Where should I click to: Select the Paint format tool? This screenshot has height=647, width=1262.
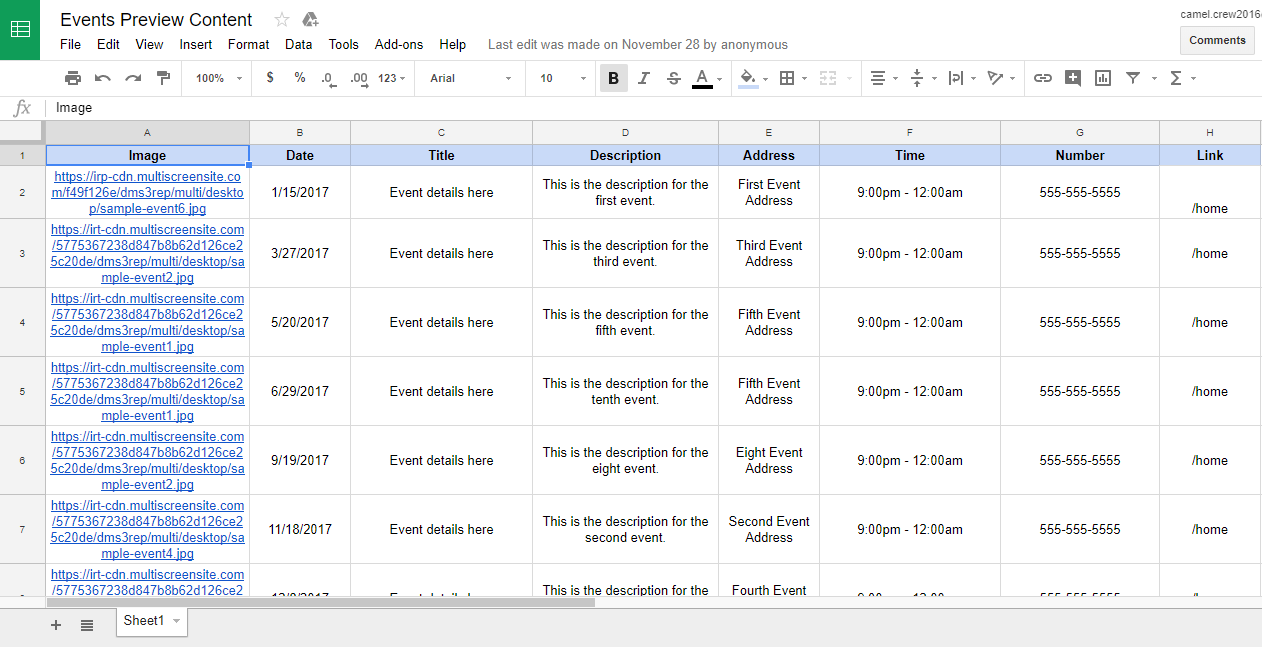click(x=163, y=78)
